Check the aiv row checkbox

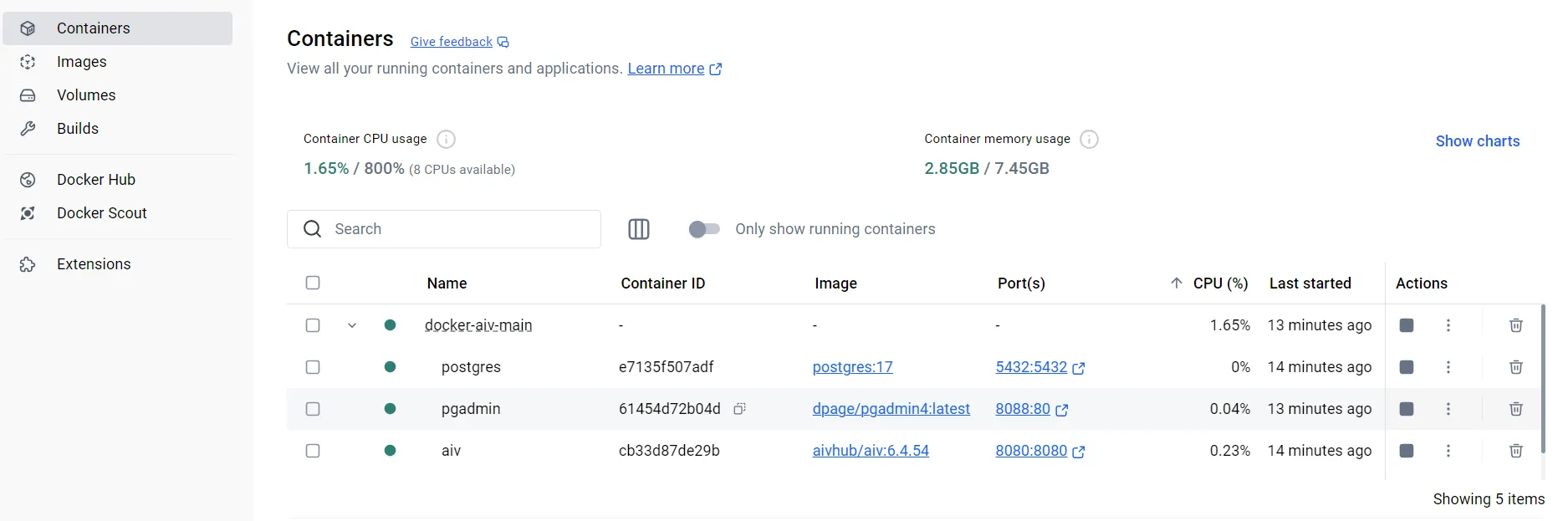tap(313, 451)
